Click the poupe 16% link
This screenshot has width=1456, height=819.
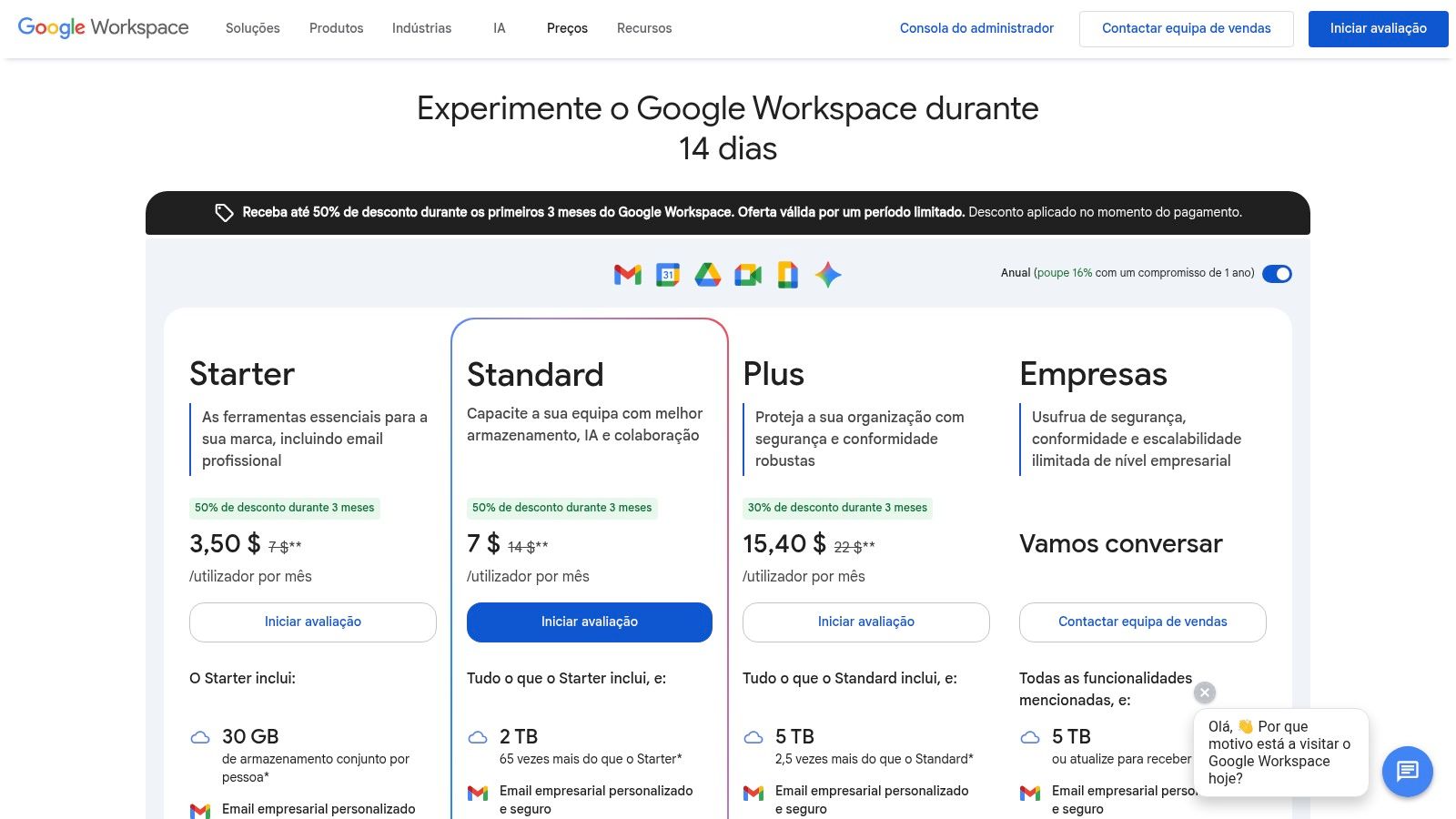[1064, 272]
